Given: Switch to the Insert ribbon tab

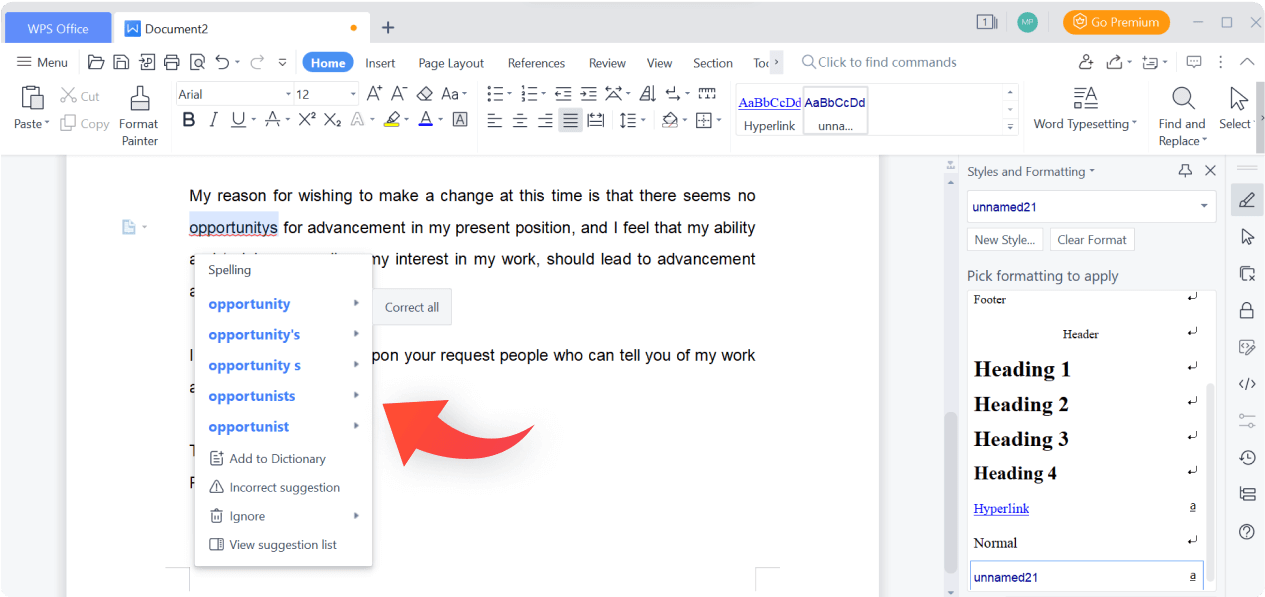Looking at the screenshot, I should pyautogui.click(x=380, y=61).
